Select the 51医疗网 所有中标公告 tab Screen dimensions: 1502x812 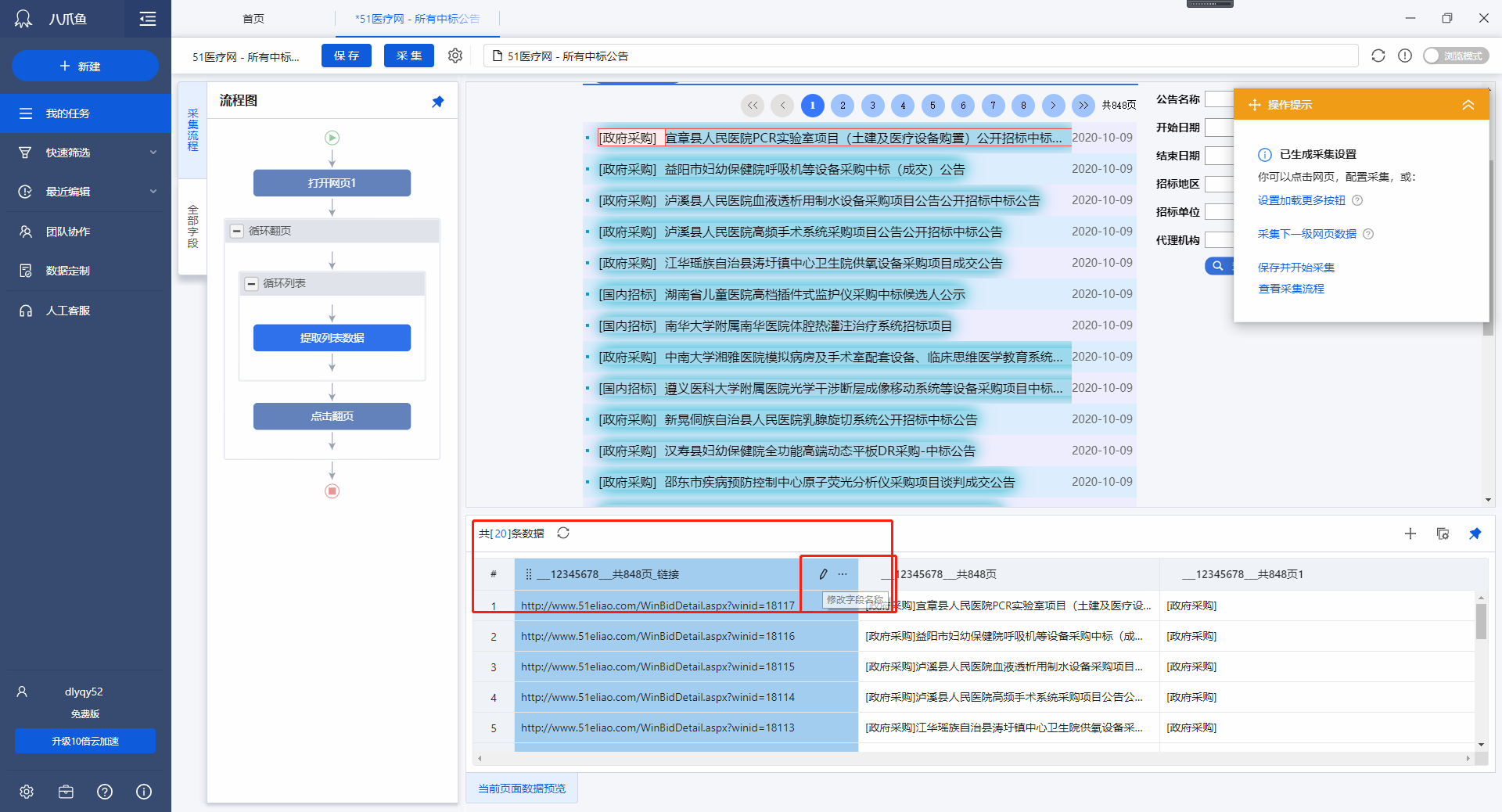418,19
